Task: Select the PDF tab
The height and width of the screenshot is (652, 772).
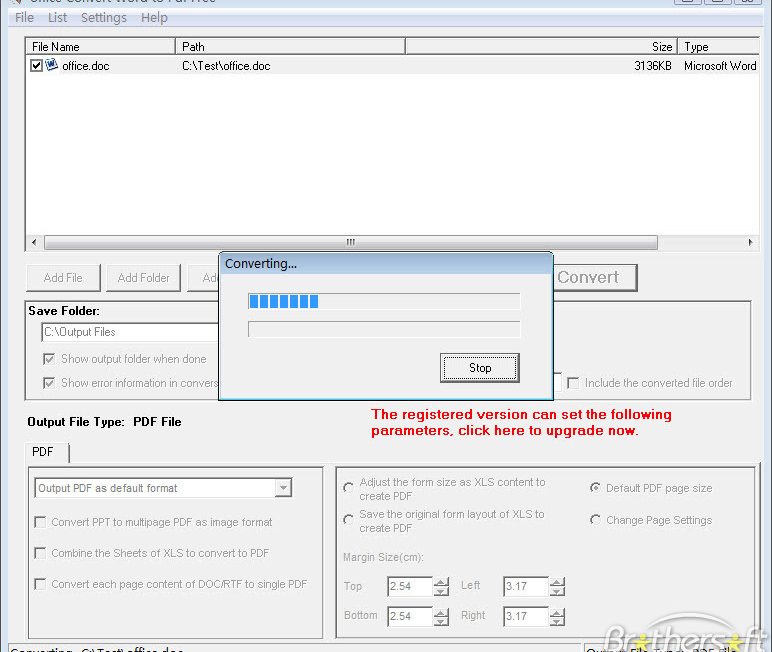Action: pos(43,452)
